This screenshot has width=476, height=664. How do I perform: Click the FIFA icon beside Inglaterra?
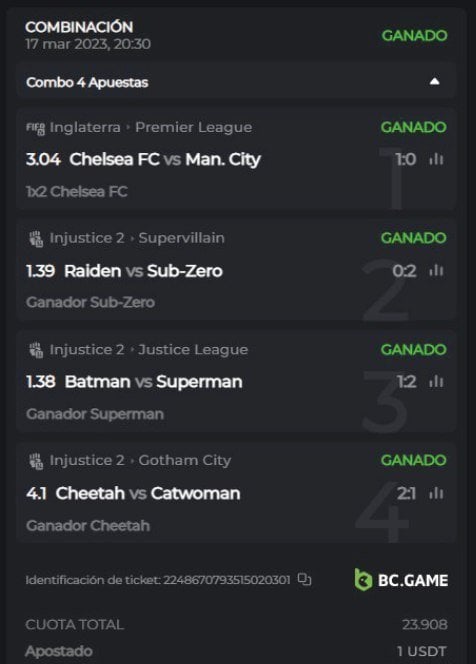point(36,128)
